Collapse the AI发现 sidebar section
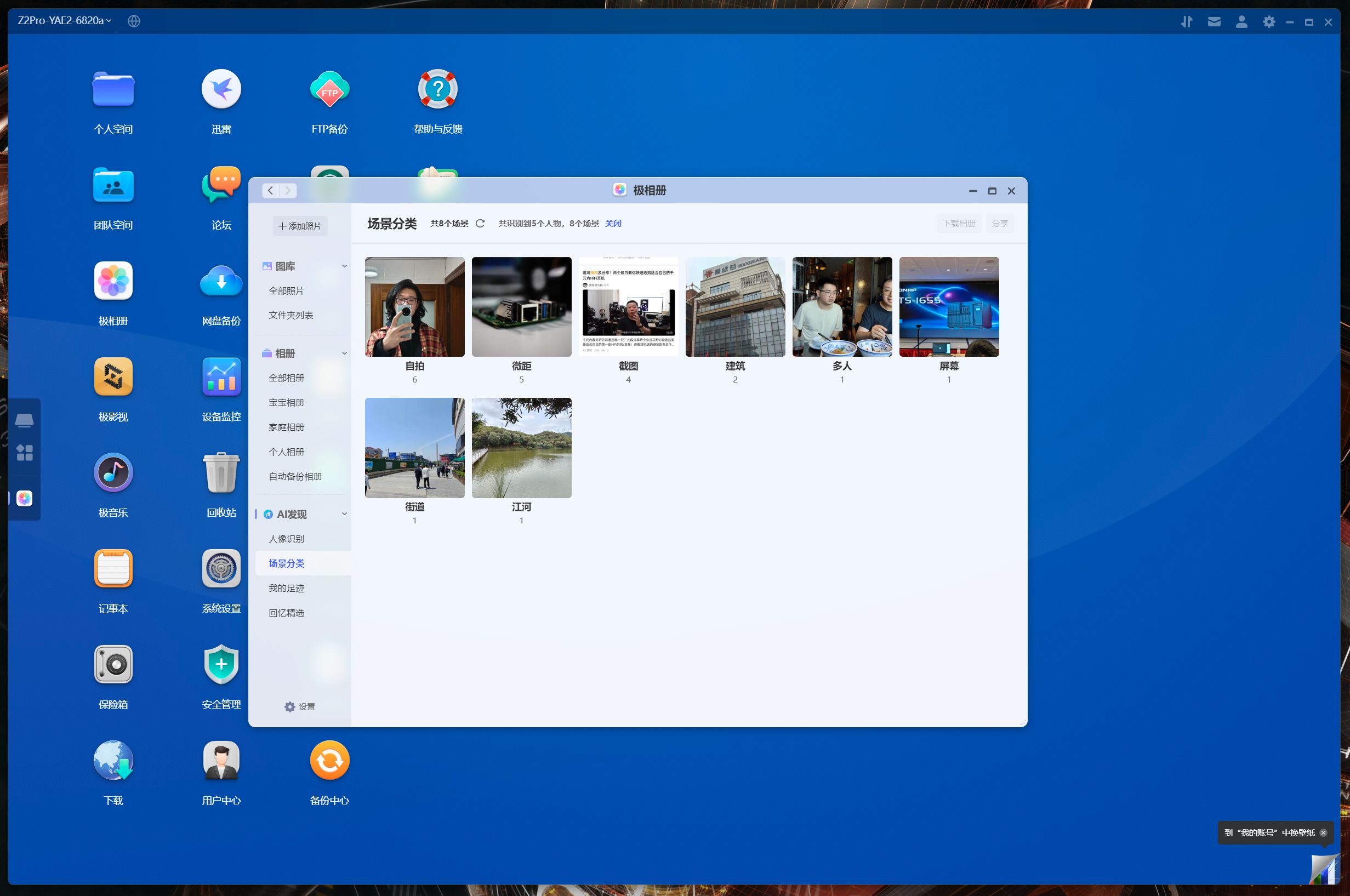The width and height of the screenshot is (1350, 896). pyautogui.click(x=344, y=514)
